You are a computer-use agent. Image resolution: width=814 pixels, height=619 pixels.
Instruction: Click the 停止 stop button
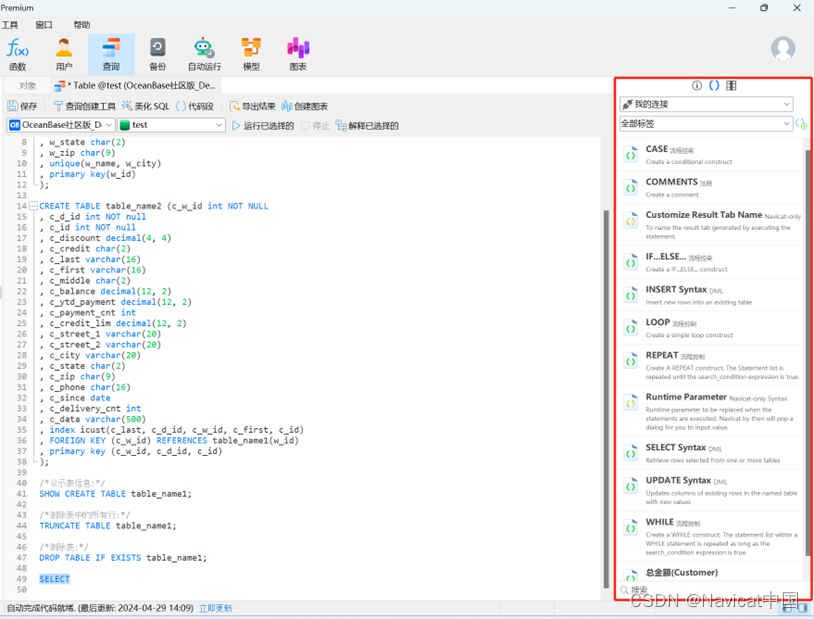315,126
